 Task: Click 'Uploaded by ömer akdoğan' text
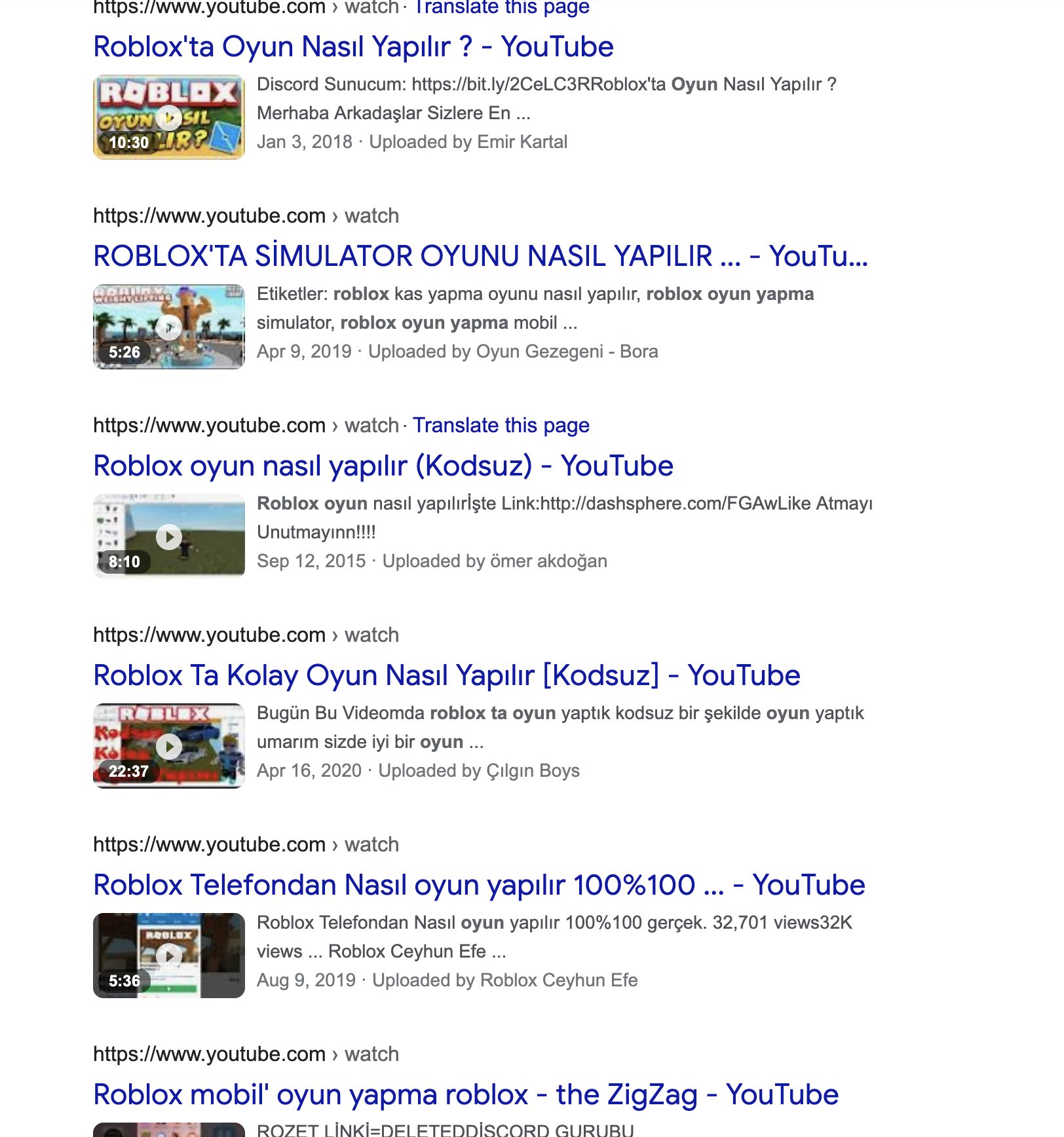click(x=495, y=561)
